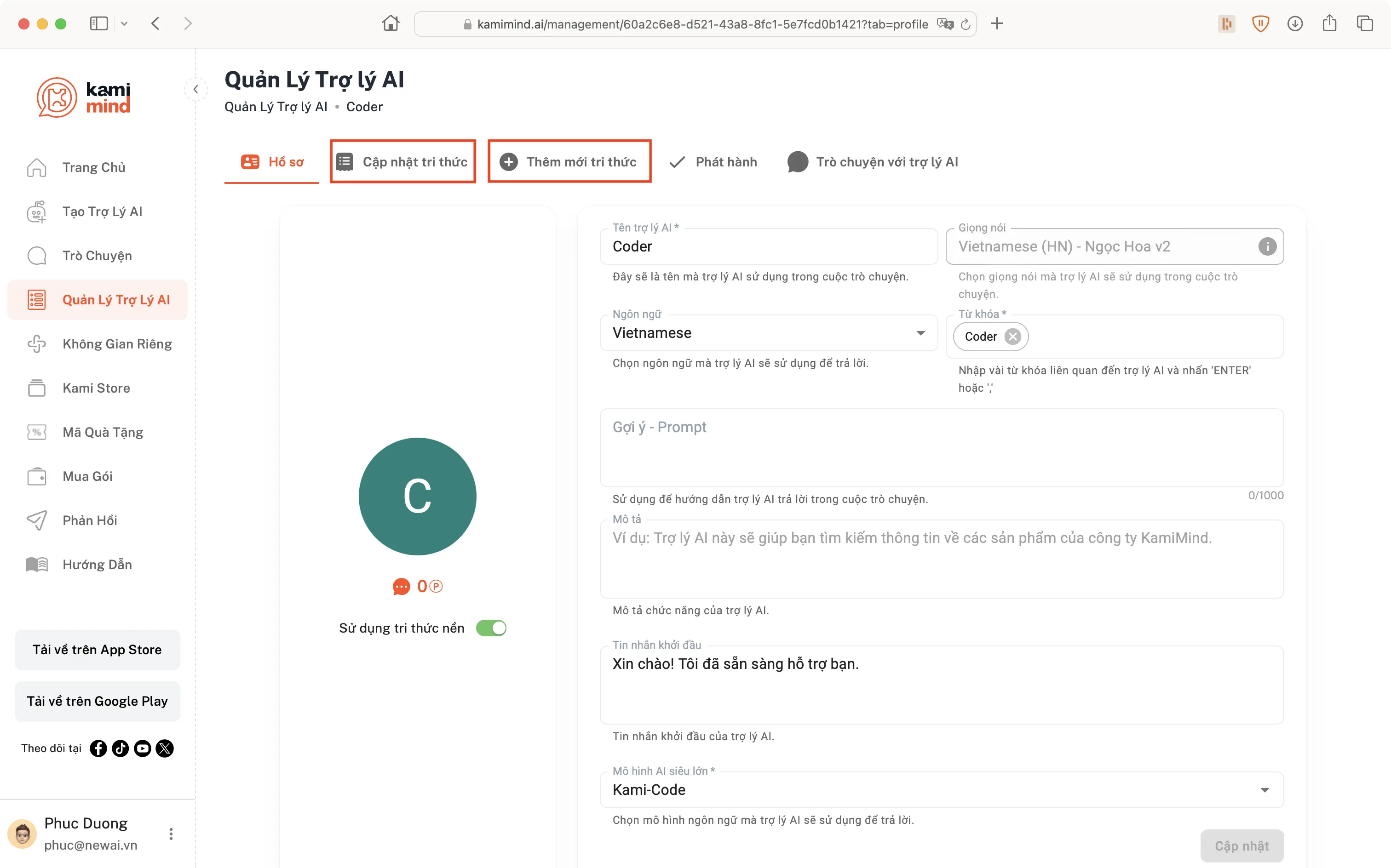
Task: Click the browser share icon
Action: [1329, 23]
